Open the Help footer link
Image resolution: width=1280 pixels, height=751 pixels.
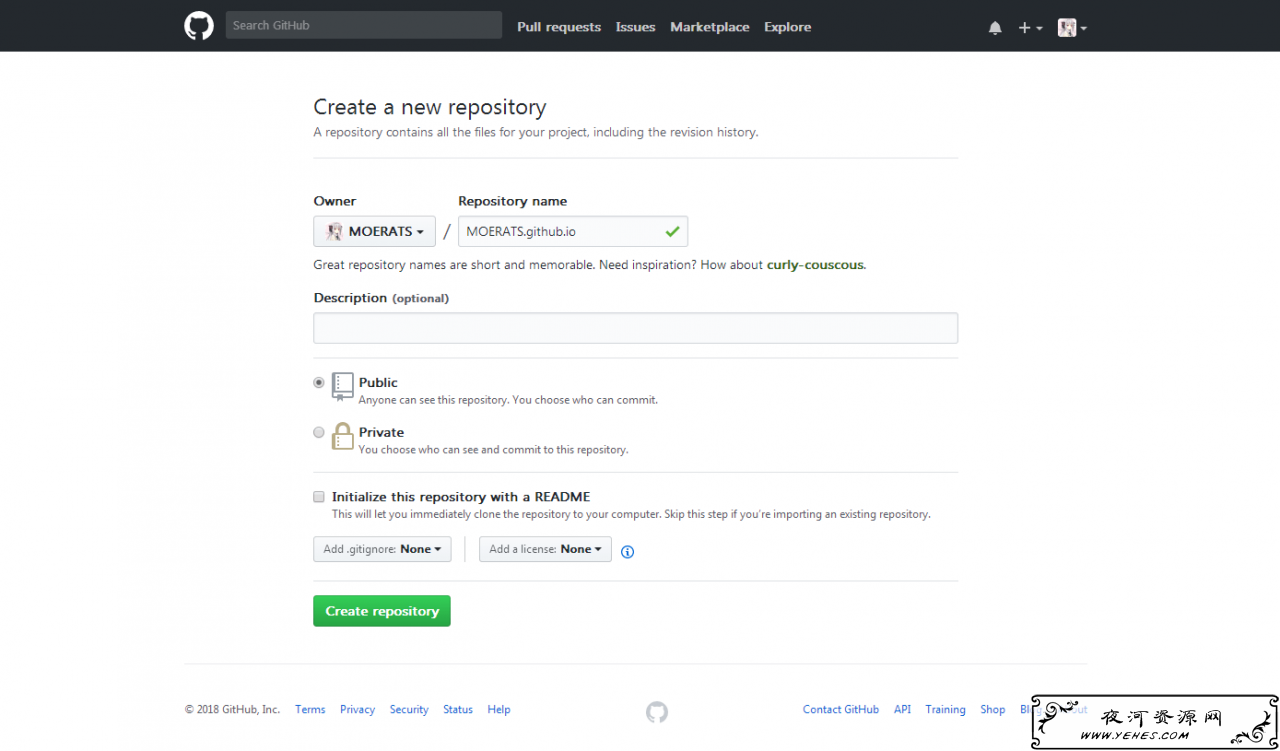pos(499,709)
